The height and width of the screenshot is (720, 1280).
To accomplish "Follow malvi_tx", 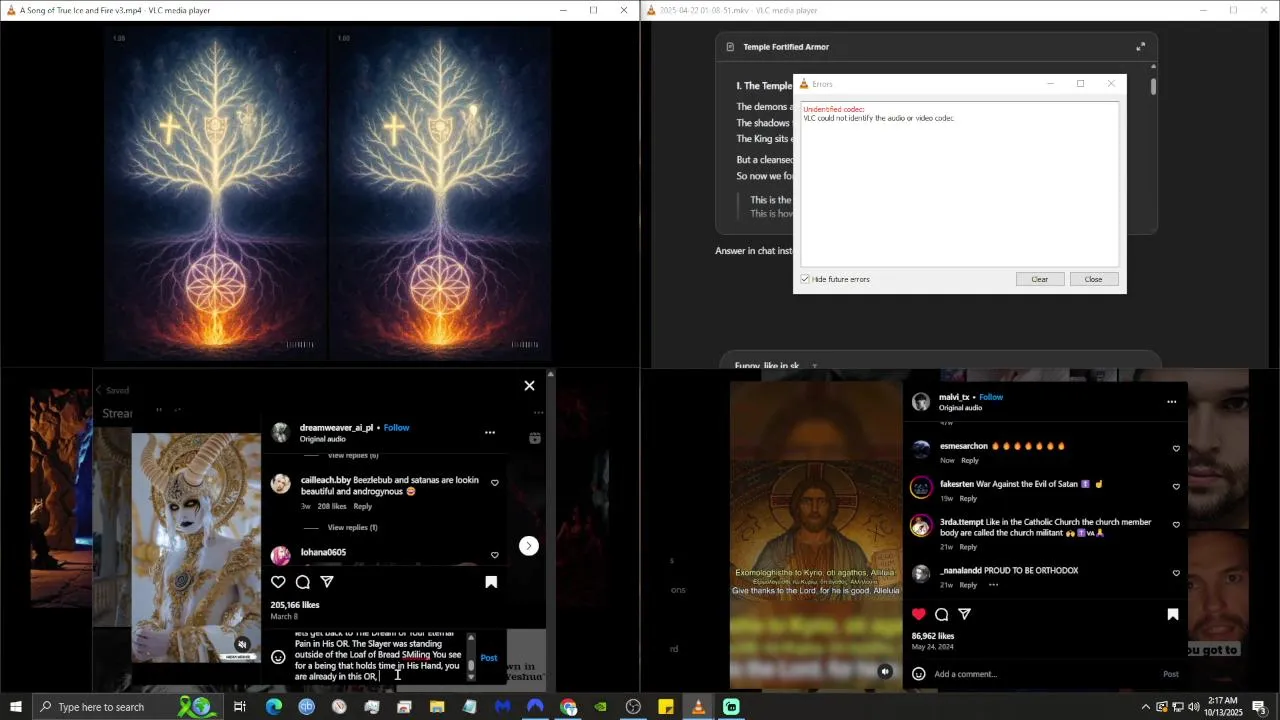I will click(x=991, y=397).
